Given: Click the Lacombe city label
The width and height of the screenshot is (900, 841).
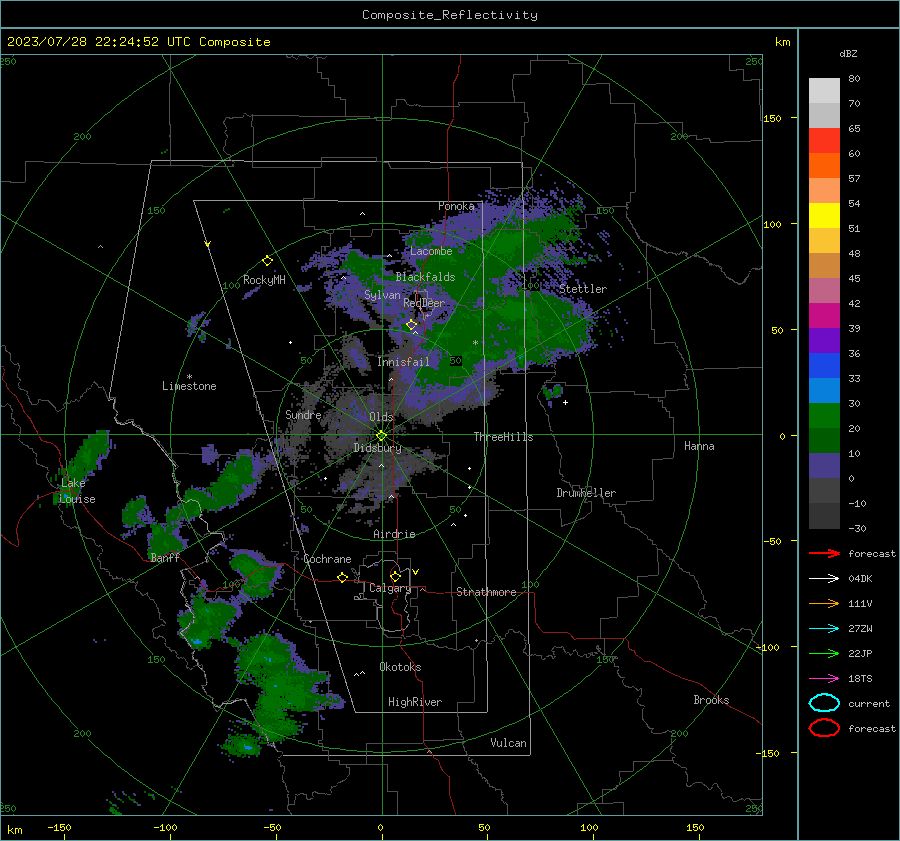Looking at the screenshot, I should pos(431,251).
